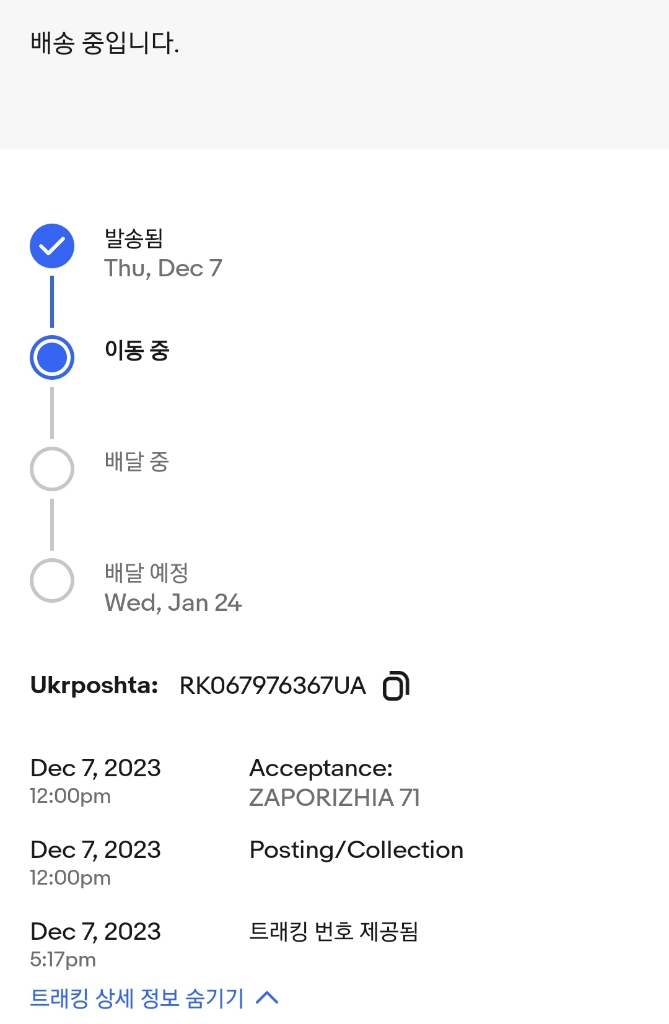Collapse tracking details with the chevron arrow

point(267,997)
